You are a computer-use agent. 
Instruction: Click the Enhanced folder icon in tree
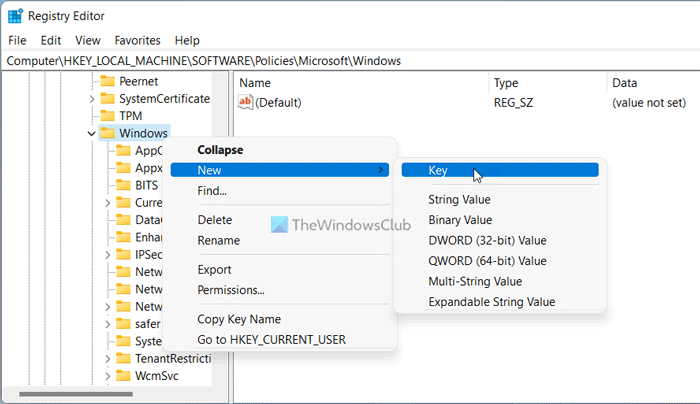point(123,237)
